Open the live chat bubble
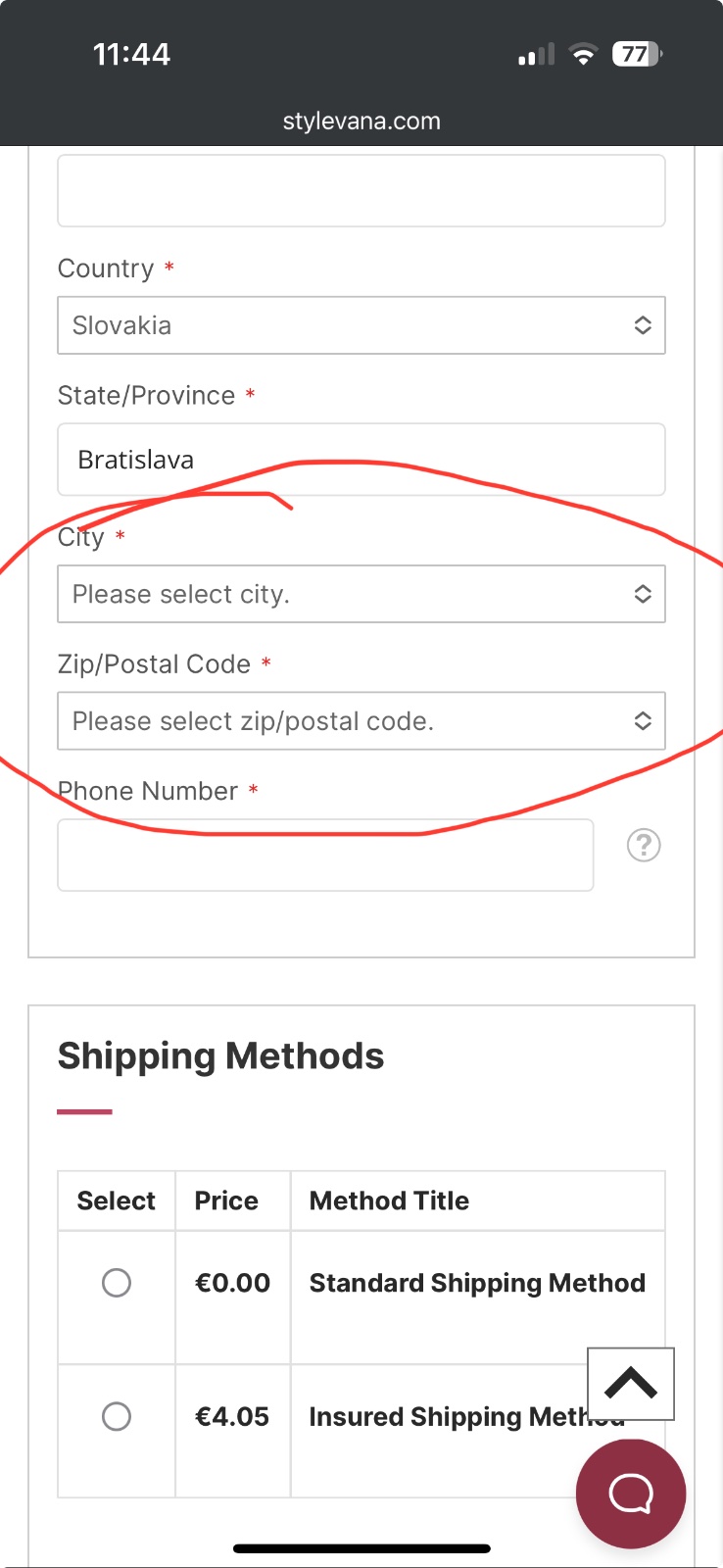 click(x=631, y=1494)
